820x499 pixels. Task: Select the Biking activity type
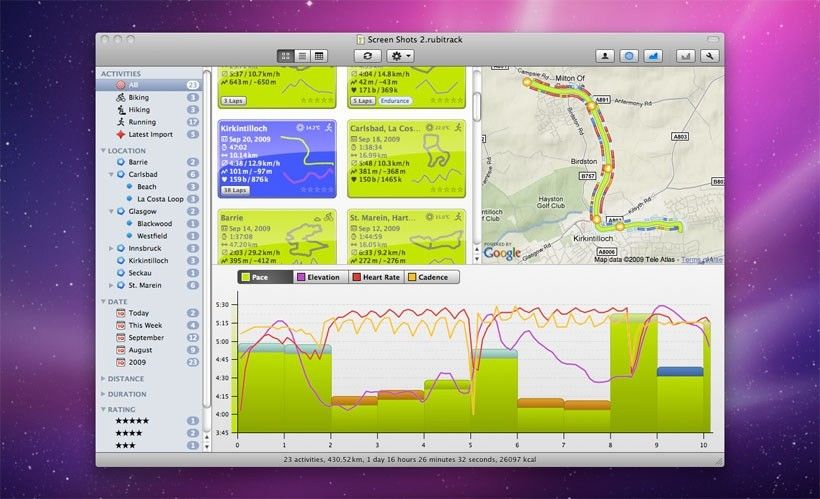click(138, 98)
